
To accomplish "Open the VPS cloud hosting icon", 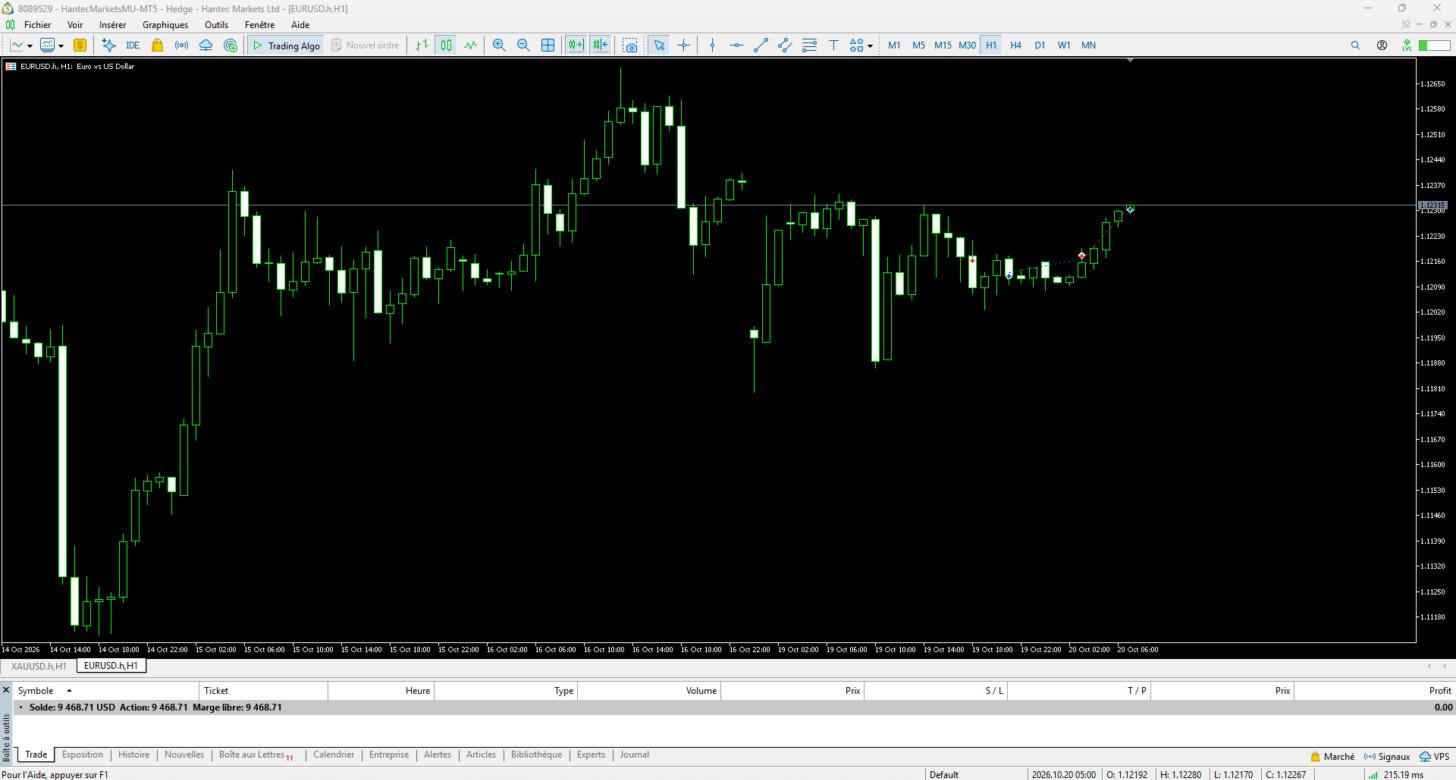I will click(206, 45).
